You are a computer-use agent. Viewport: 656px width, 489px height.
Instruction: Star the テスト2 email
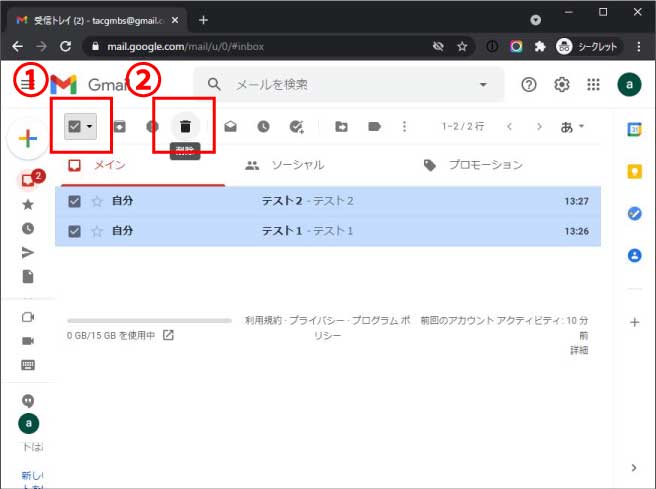(x=97, y=201)
